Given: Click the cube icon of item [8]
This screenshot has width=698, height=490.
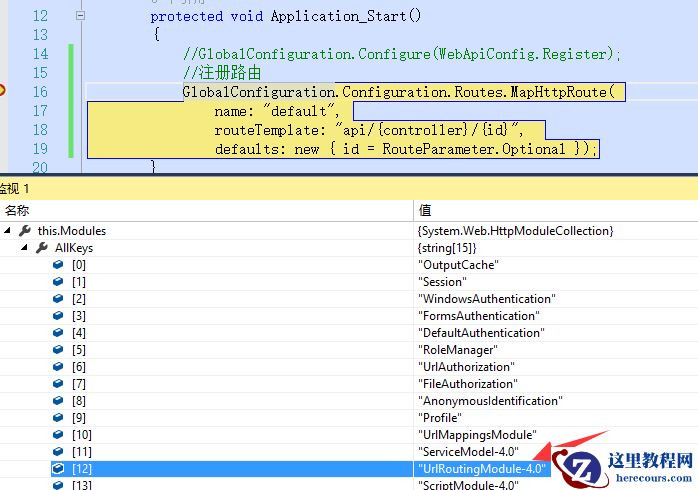Looking at the screenshot, I should tap(58, 401).
